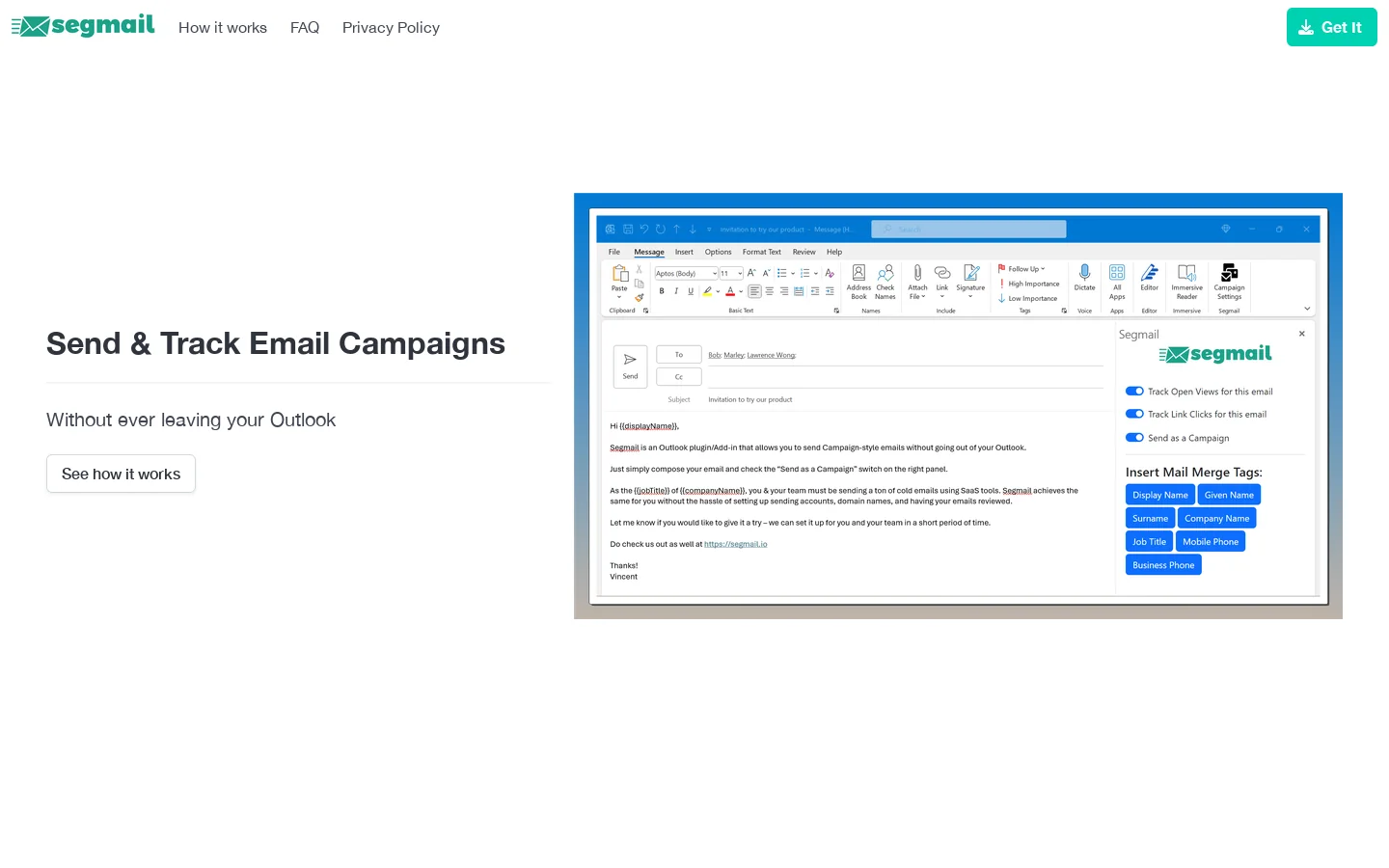Switch to the Format Text tab
1389x868 pixels.
tap(762, 252)
